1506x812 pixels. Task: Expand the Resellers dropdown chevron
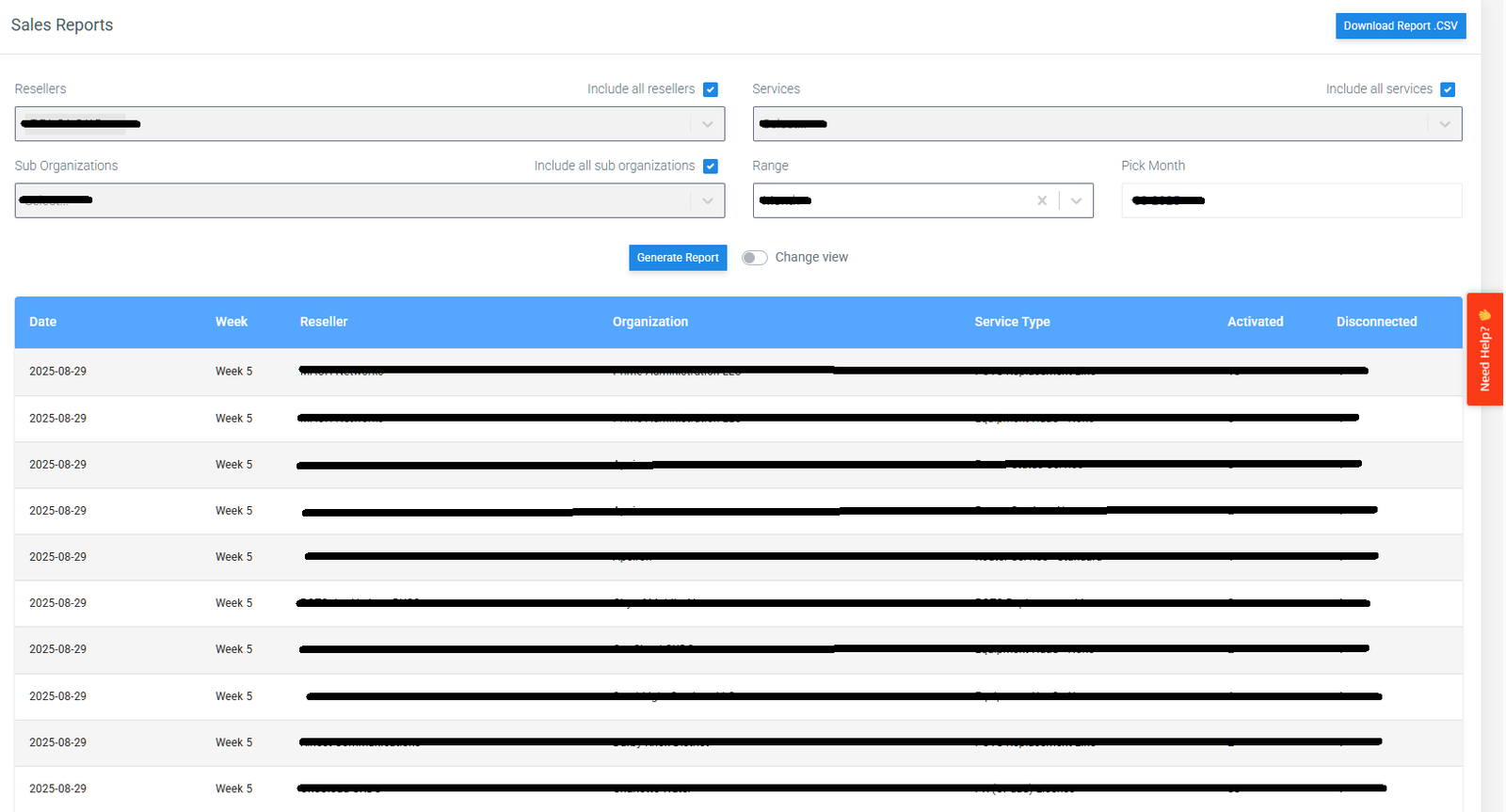point(707,124)
